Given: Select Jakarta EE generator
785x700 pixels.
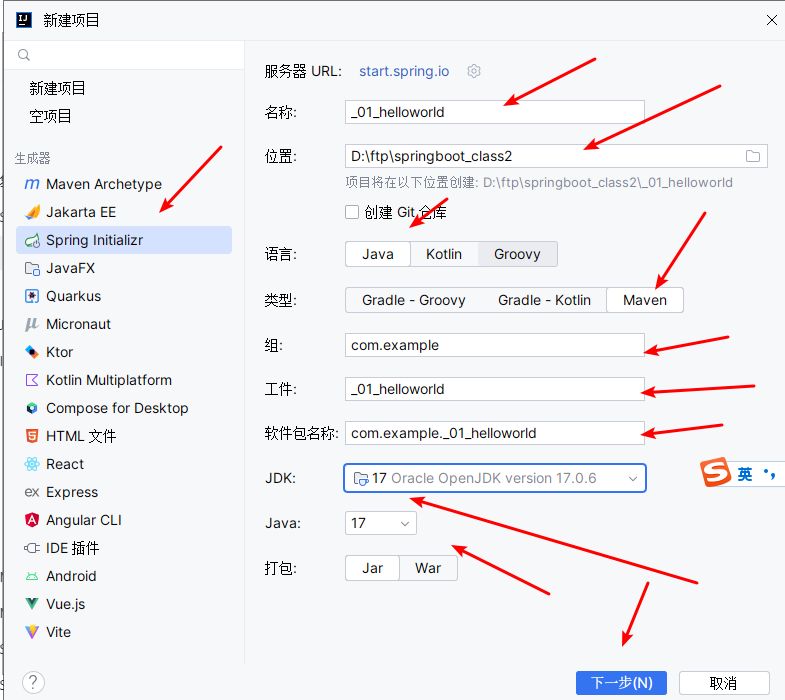Looking at the screenshot, I should (124, 212).
